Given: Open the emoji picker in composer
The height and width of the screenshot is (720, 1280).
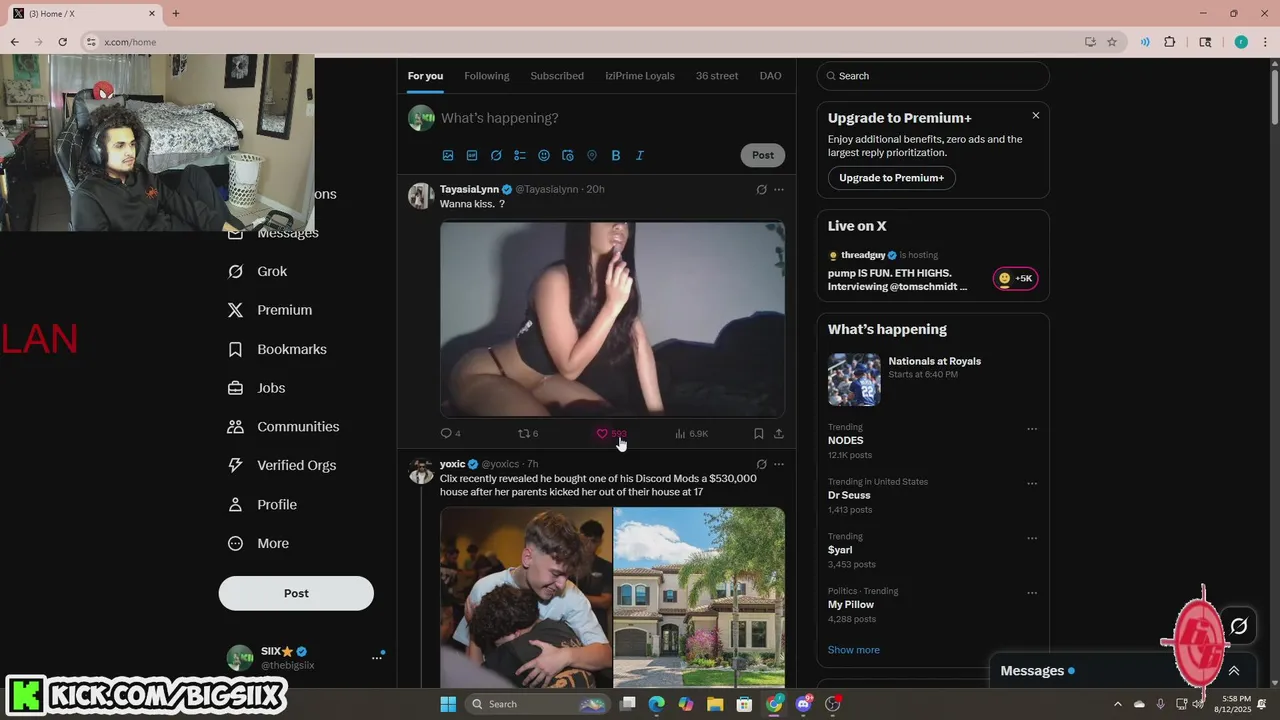Looking at the screenshot, I should 544,155.
